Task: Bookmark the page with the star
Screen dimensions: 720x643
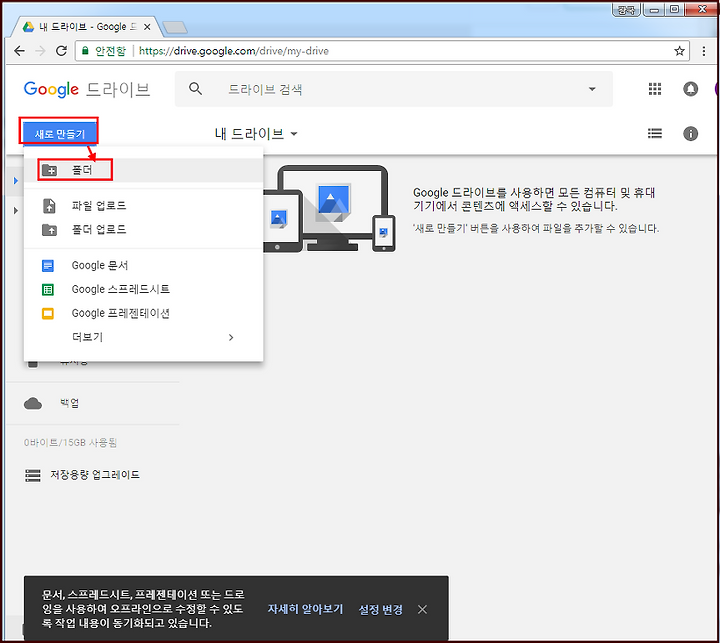Action: pos(679,51)
